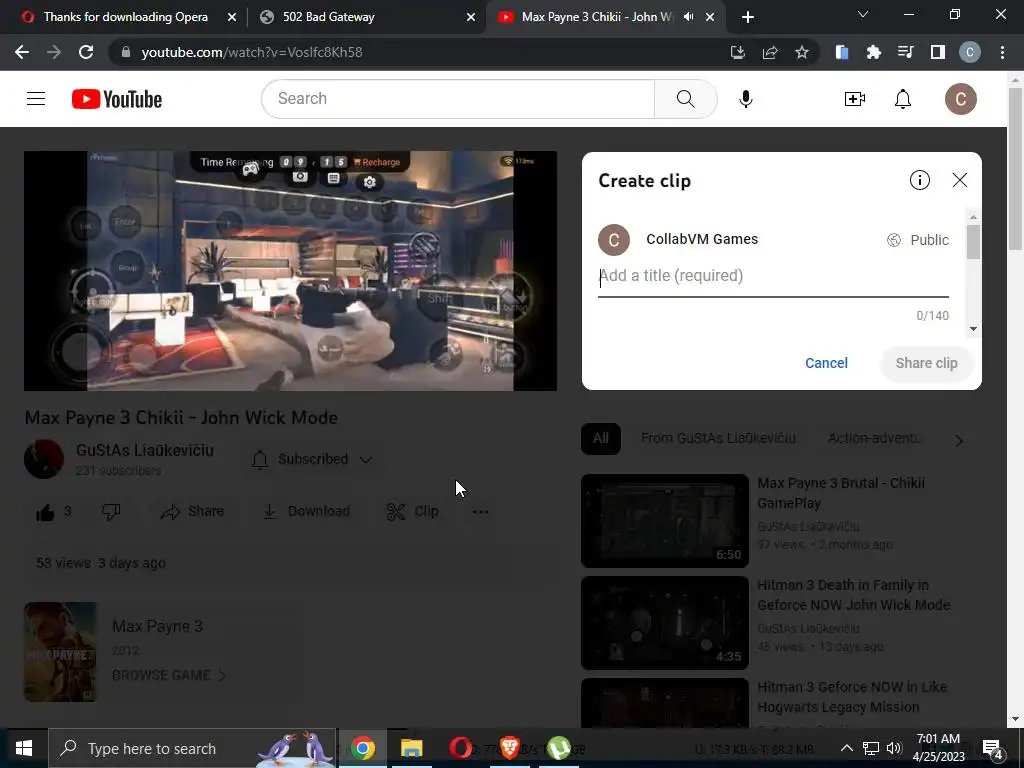Show clip info icon in Create clip

click(920, 180)
